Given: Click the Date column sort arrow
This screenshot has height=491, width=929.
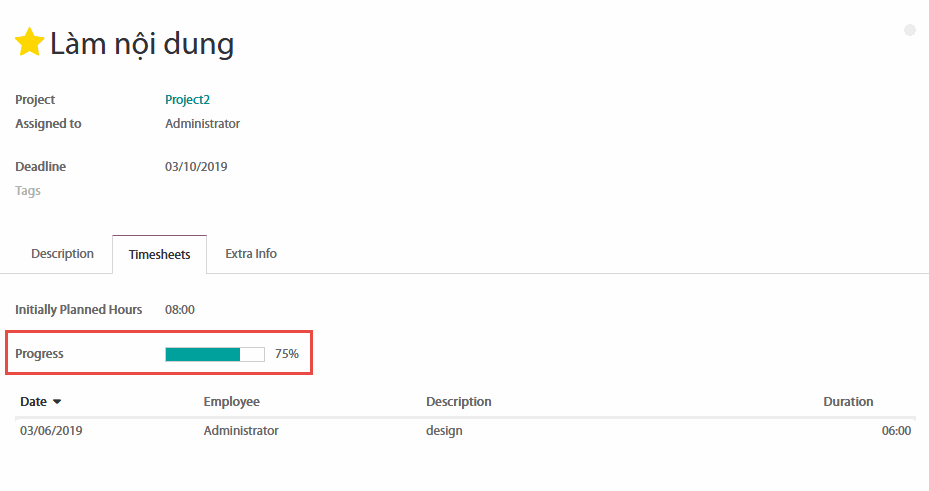Looking at the screenshot, I should 57,402.
